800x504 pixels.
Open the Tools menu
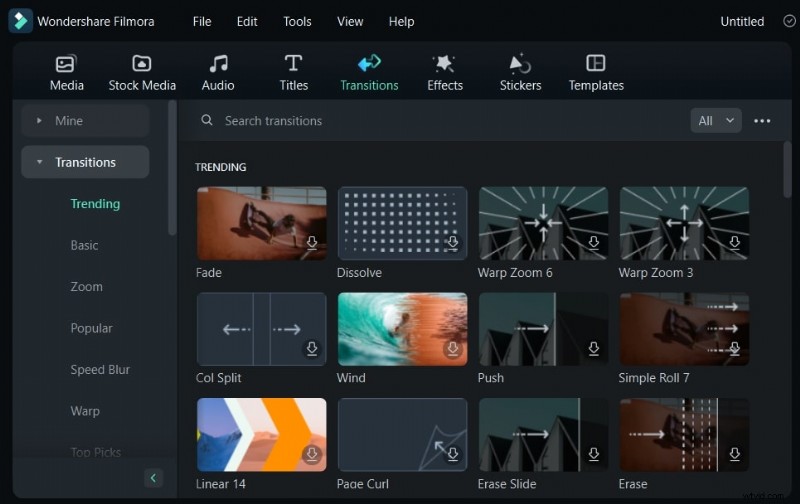coord(297,21)
